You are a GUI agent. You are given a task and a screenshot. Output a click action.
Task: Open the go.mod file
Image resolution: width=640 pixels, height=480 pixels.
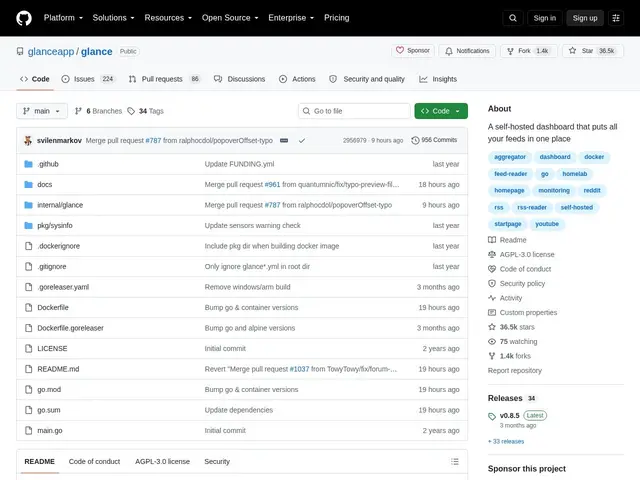coord(49,389)
